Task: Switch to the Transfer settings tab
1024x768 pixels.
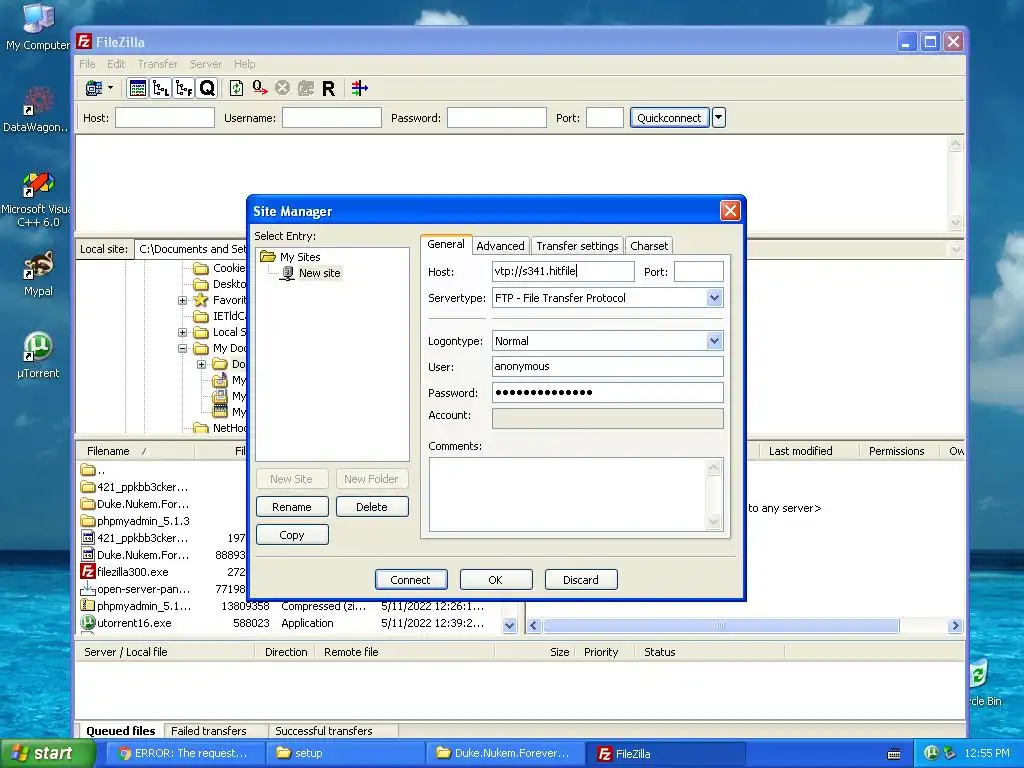Action: (577, 246)
